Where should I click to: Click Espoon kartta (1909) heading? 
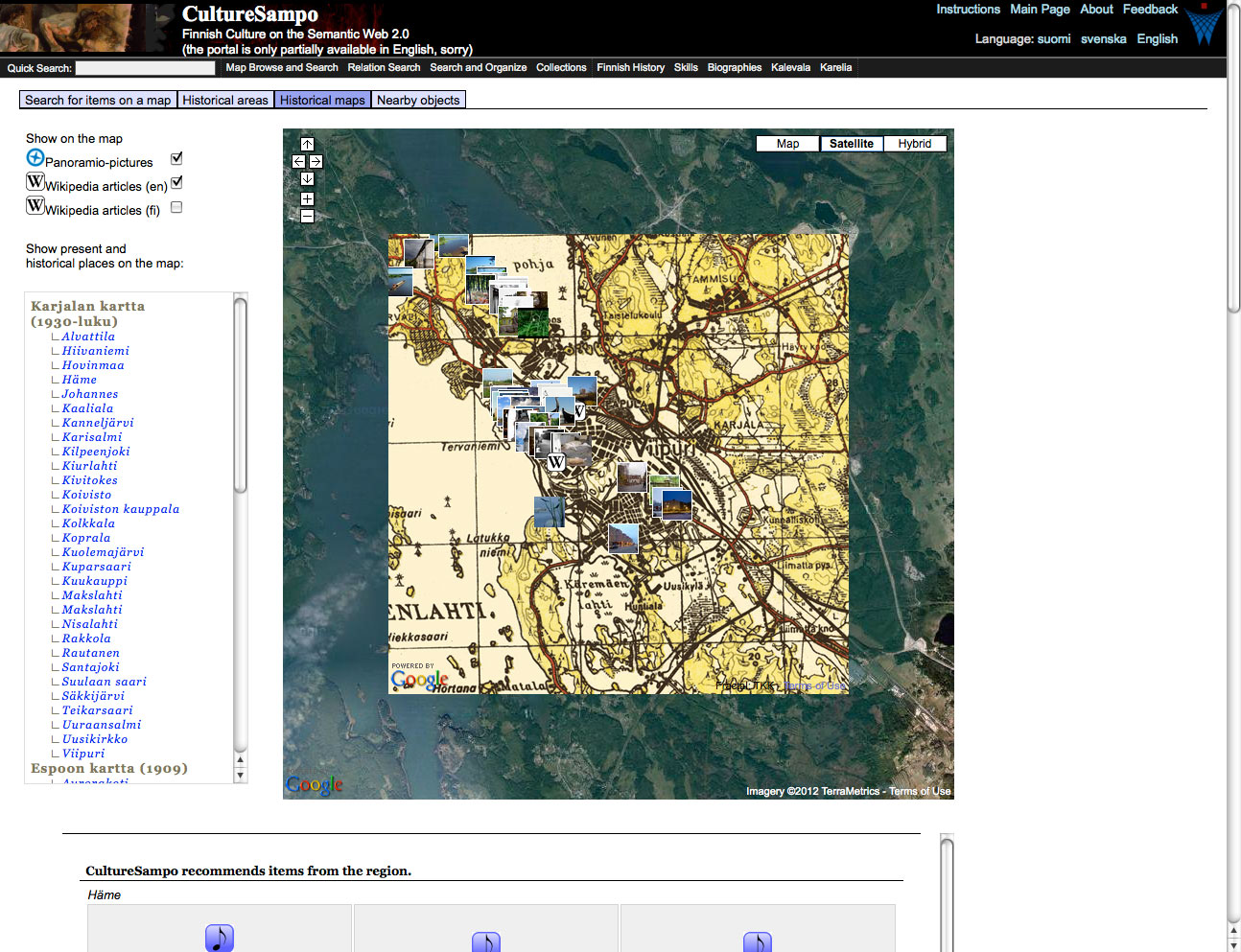click(x=109, y=769)
